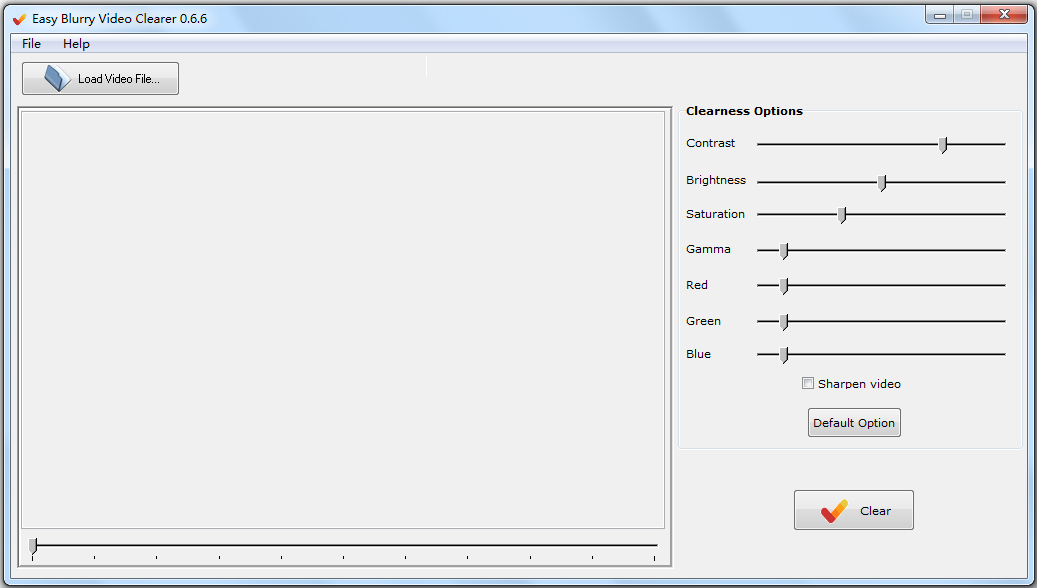Click the far right end of video timeline
1037x588 pixels.
point(655,546)
